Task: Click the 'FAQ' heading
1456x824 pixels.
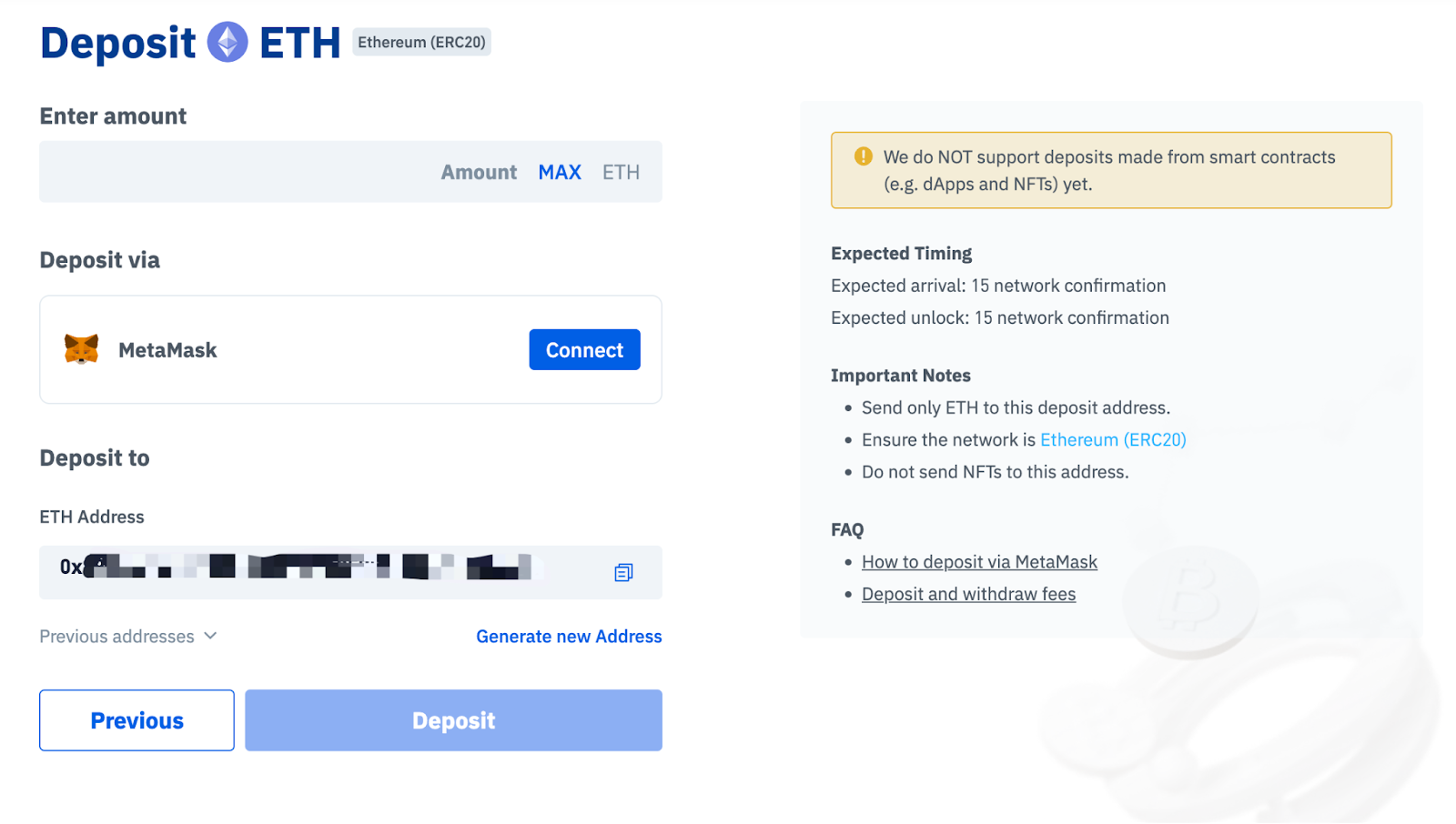Action: tap(847, 530)
